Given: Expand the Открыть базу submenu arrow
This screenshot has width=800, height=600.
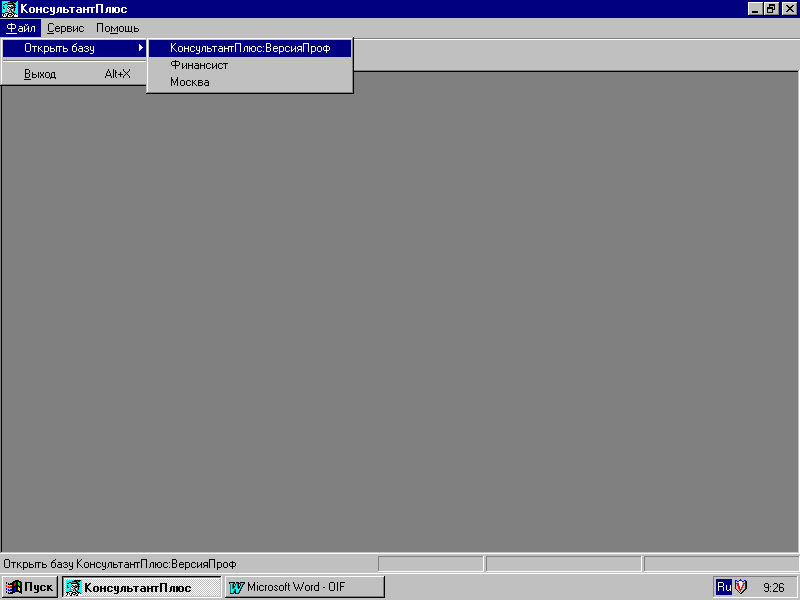Looking at the screenshot, I should pyautogui.click(x=141, y=48).
